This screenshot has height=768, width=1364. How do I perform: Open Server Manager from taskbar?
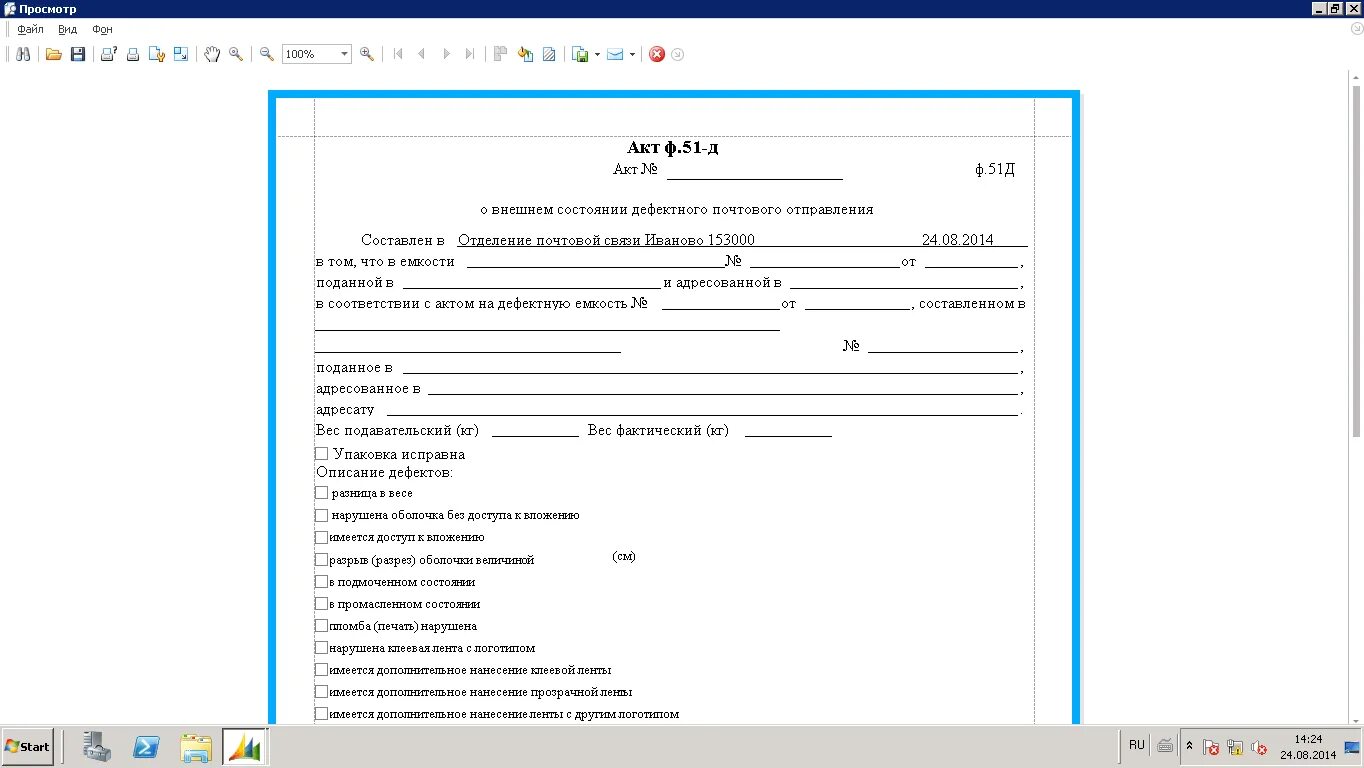[x=97, y=746]
